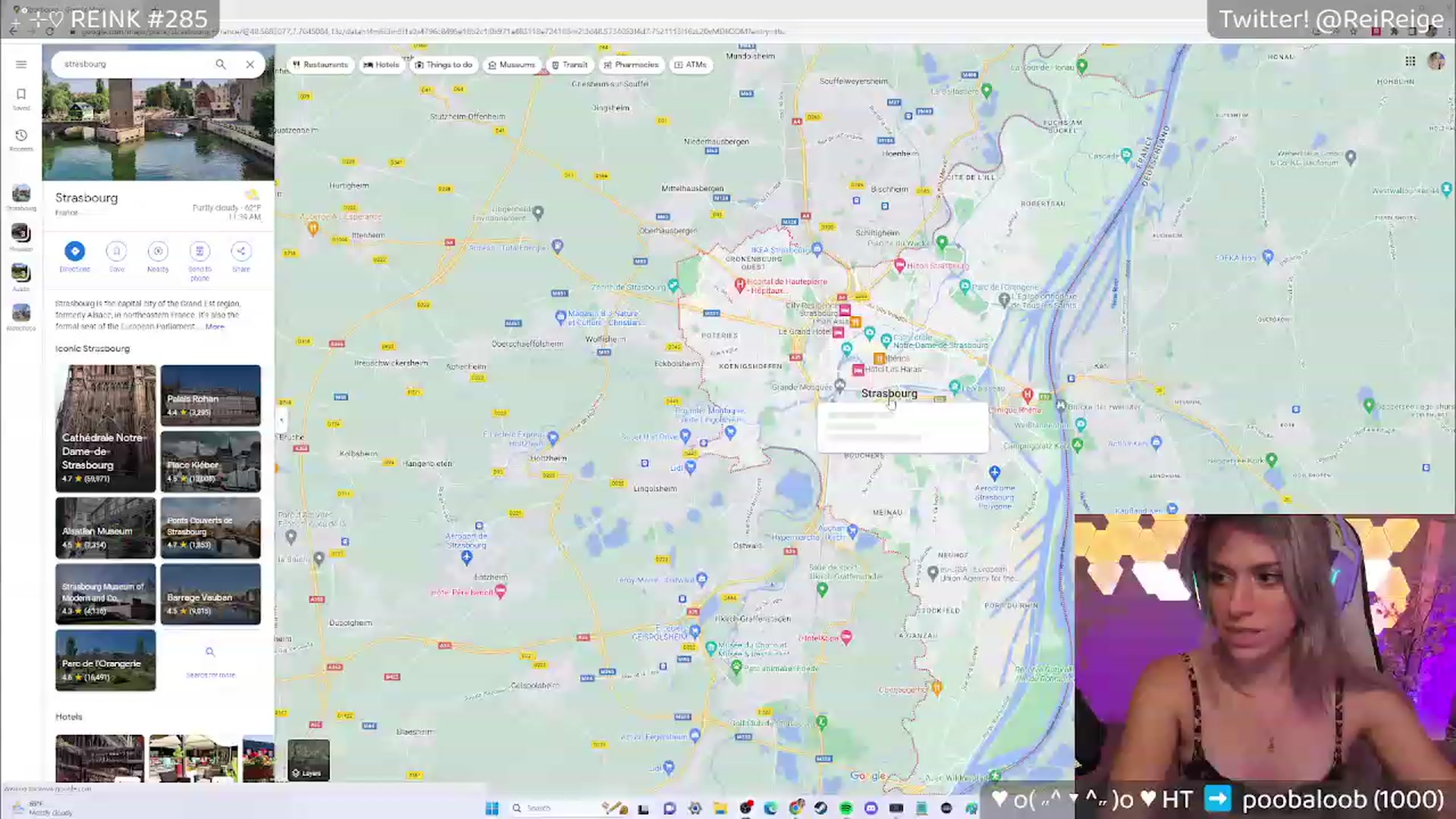
Task: Click the Strasbourg city label on map
Action: click(x=889, y=394)
